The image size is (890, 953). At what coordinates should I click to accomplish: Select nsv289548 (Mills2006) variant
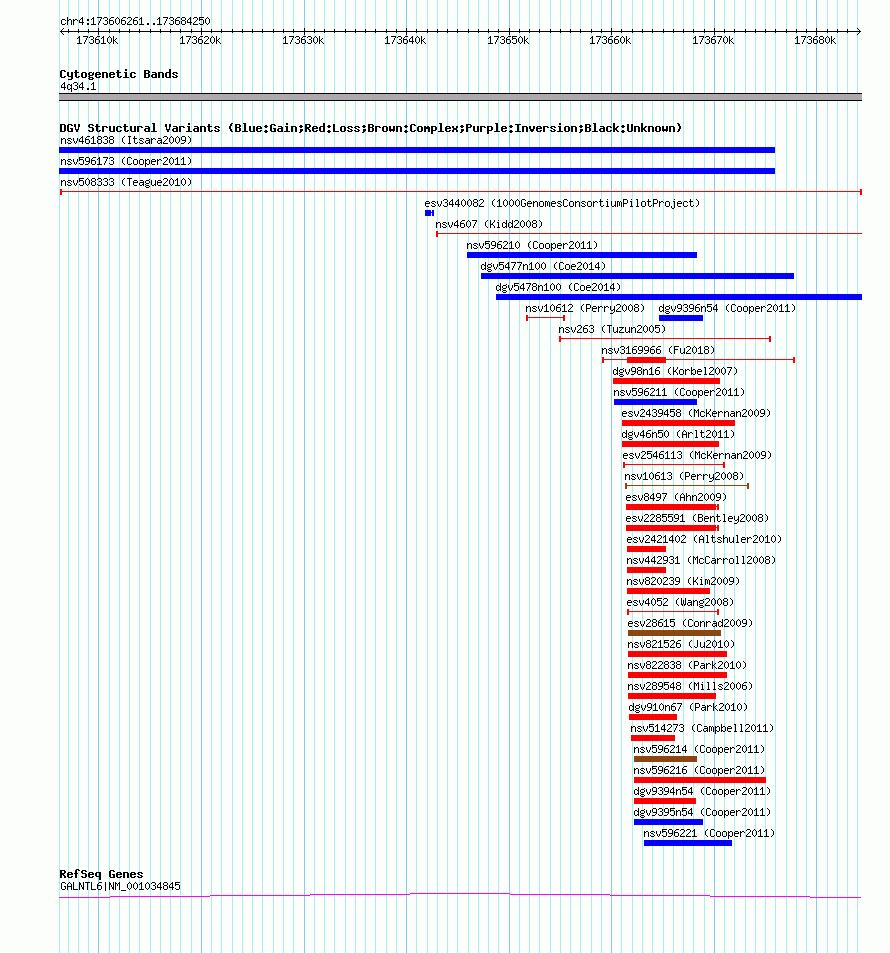[691, 686]
